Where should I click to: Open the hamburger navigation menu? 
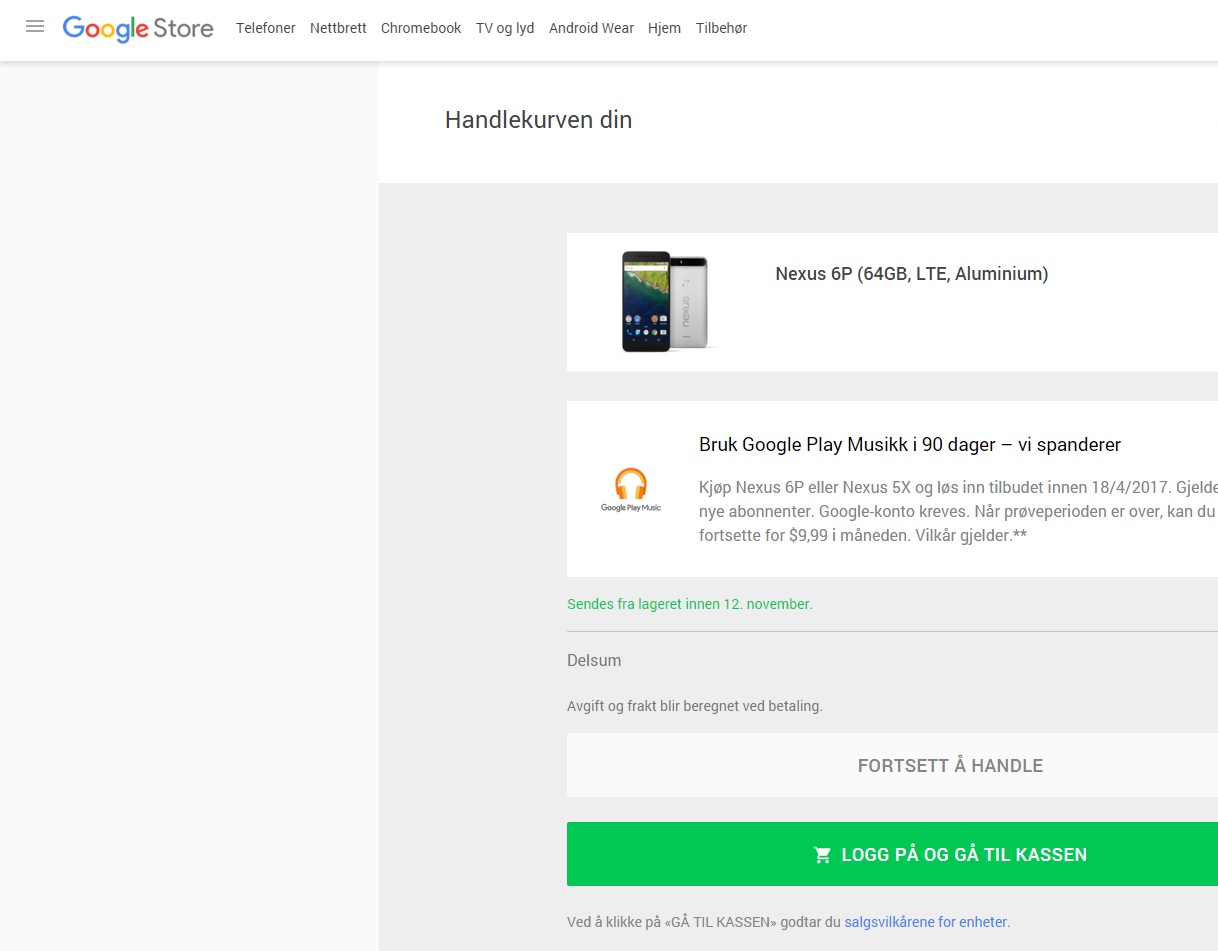pos(35,27)
